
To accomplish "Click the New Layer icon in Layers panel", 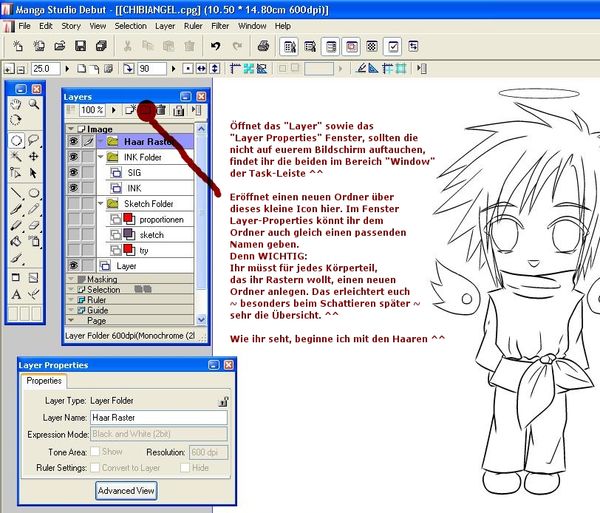I will 130,110.
